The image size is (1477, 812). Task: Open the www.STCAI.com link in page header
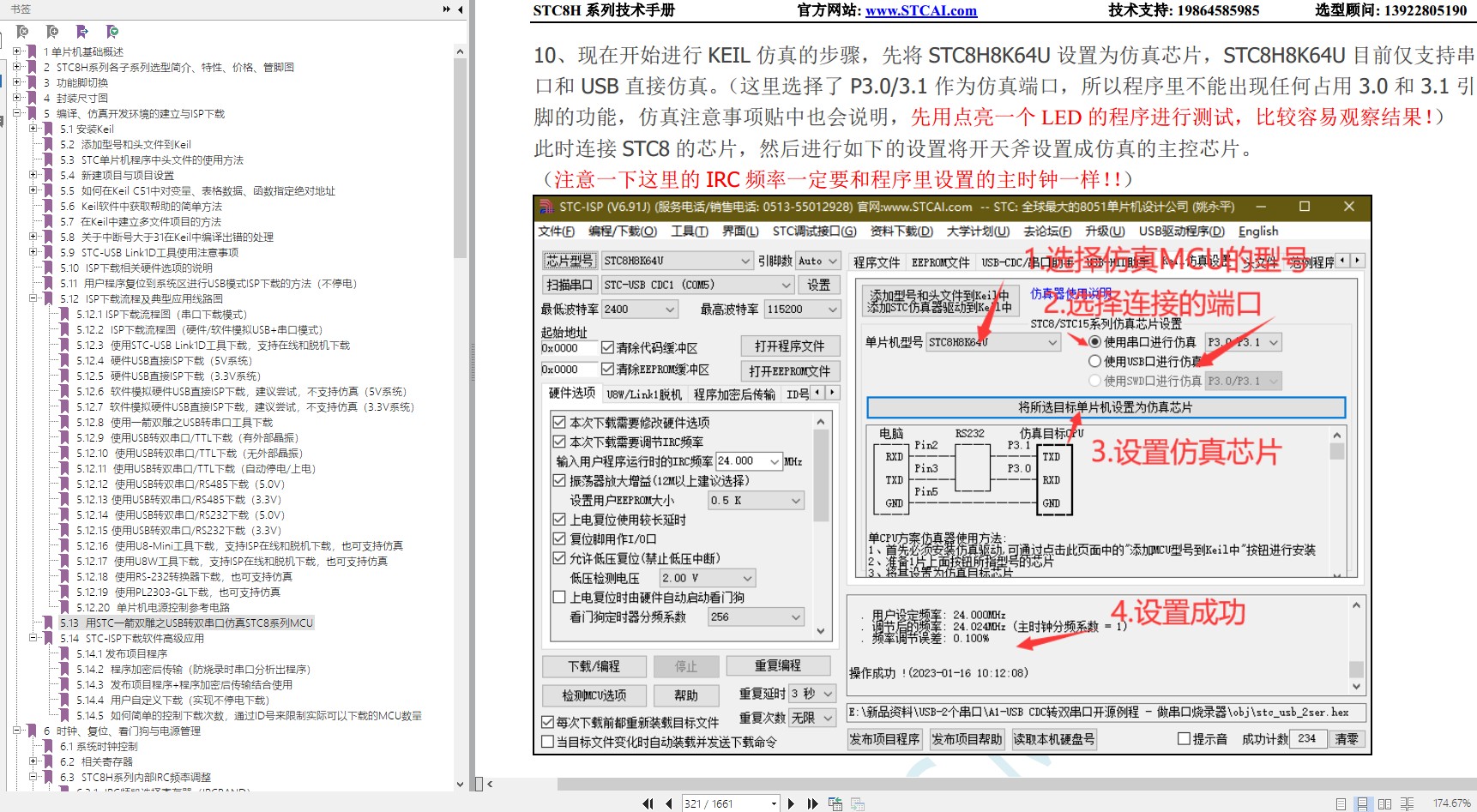[921, 10]
